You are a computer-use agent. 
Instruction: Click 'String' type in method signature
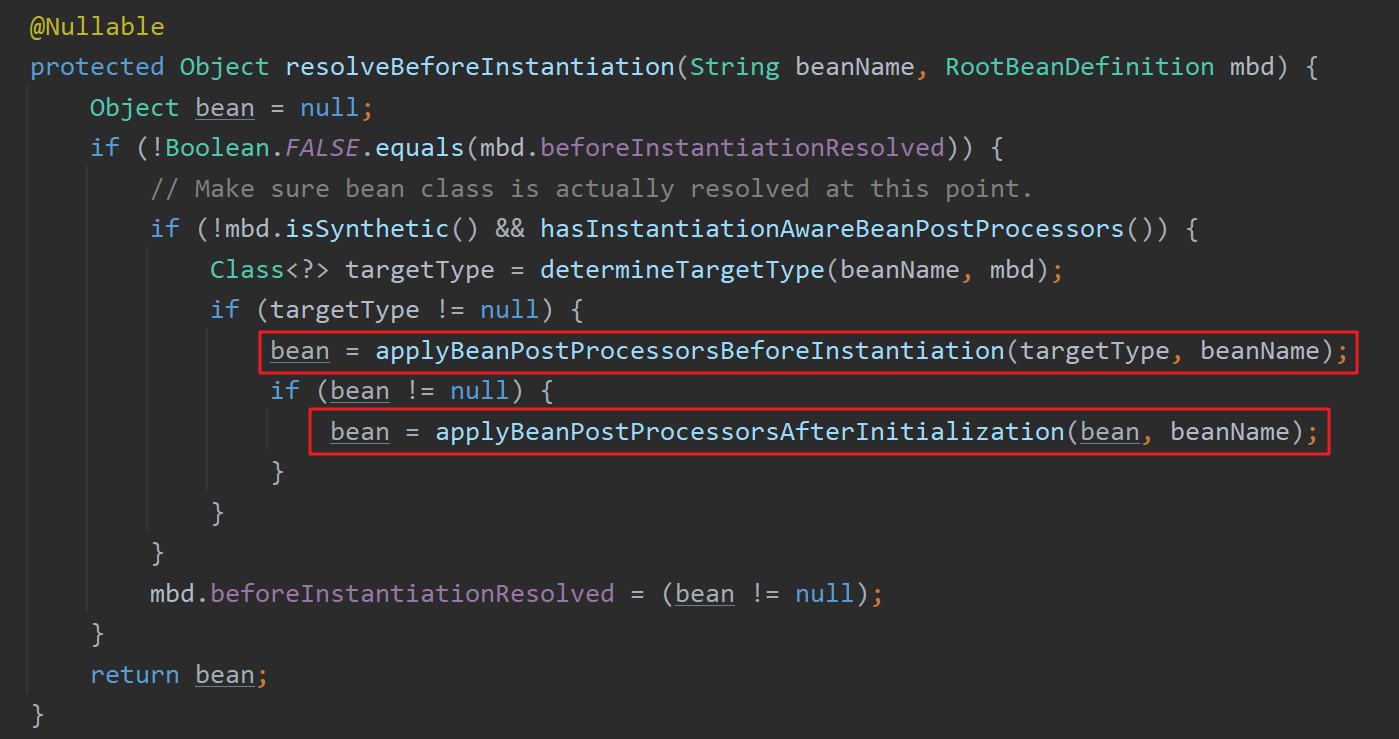coord(735,67)
